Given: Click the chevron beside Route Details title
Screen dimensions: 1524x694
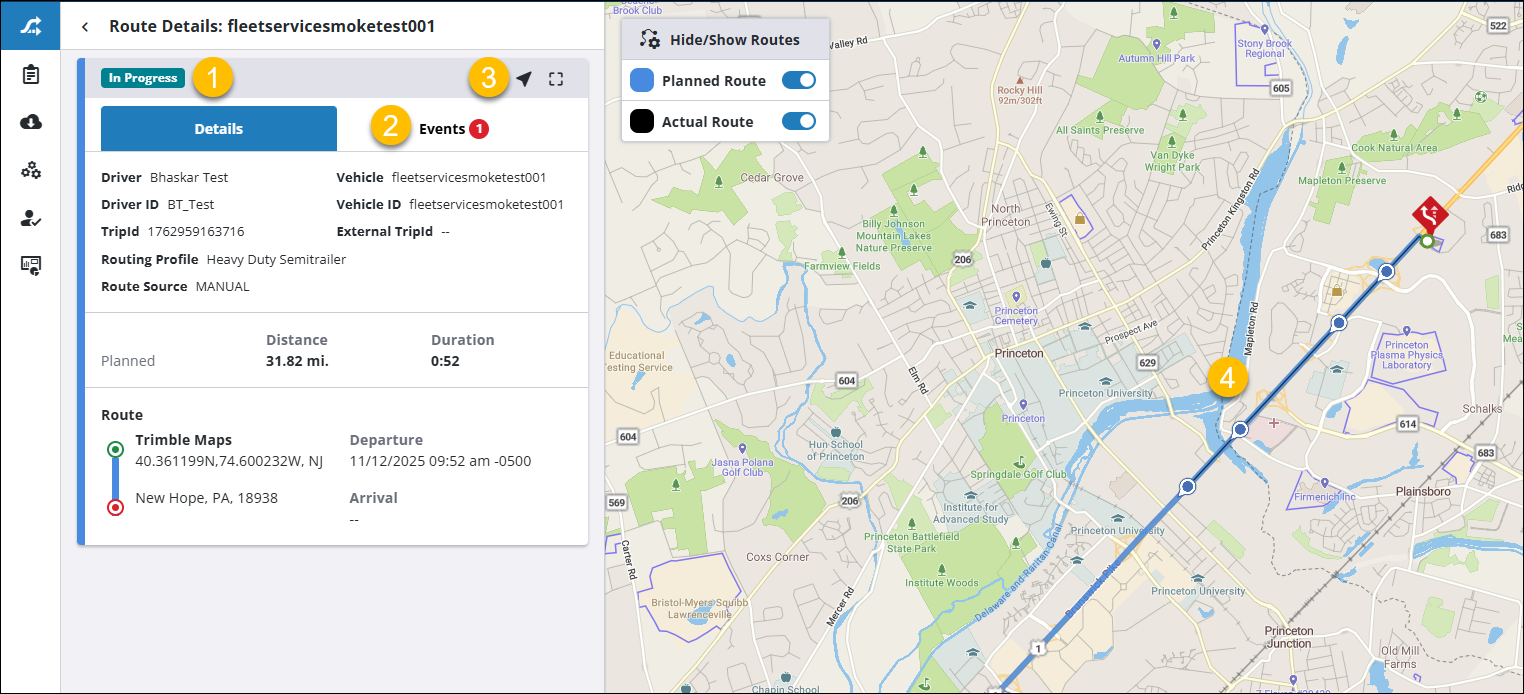Looking at the screenshot, I should pyautogui.click(x=84, y=27).
